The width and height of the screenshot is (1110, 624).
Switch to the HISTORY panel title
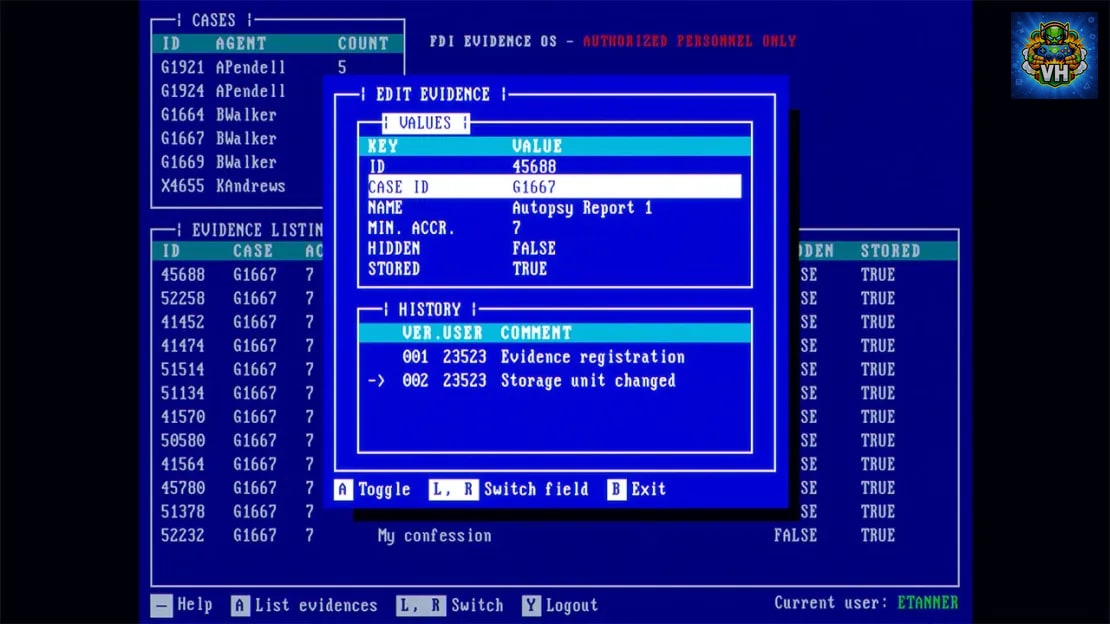pyautogui.click(x=429, y=310)
